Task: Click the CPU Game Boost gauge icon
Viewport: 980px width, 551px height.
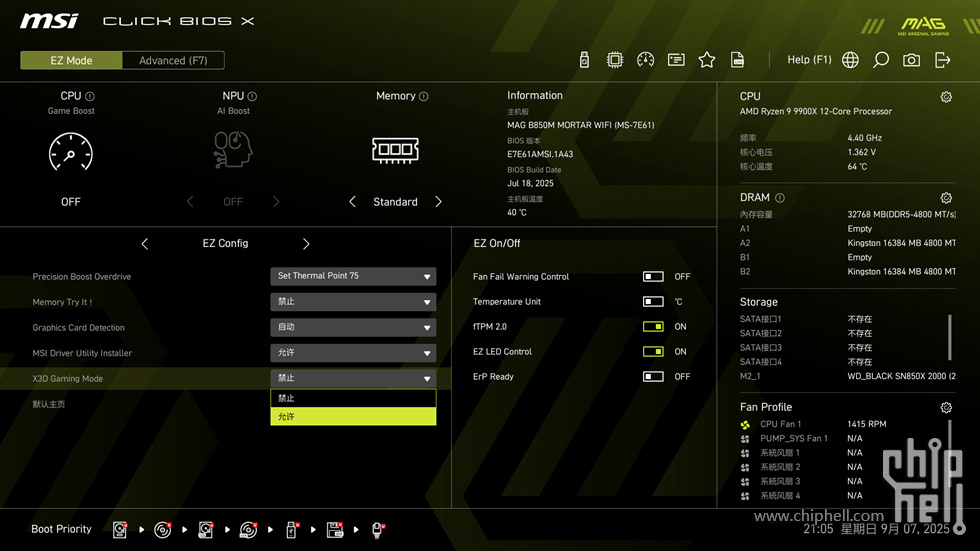Action: (71, 152)
